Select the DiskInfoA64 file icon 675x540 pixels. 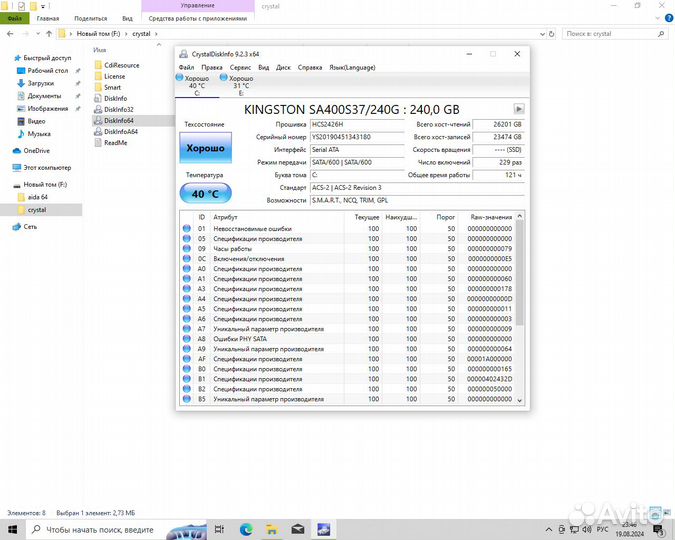coord(97,131)
